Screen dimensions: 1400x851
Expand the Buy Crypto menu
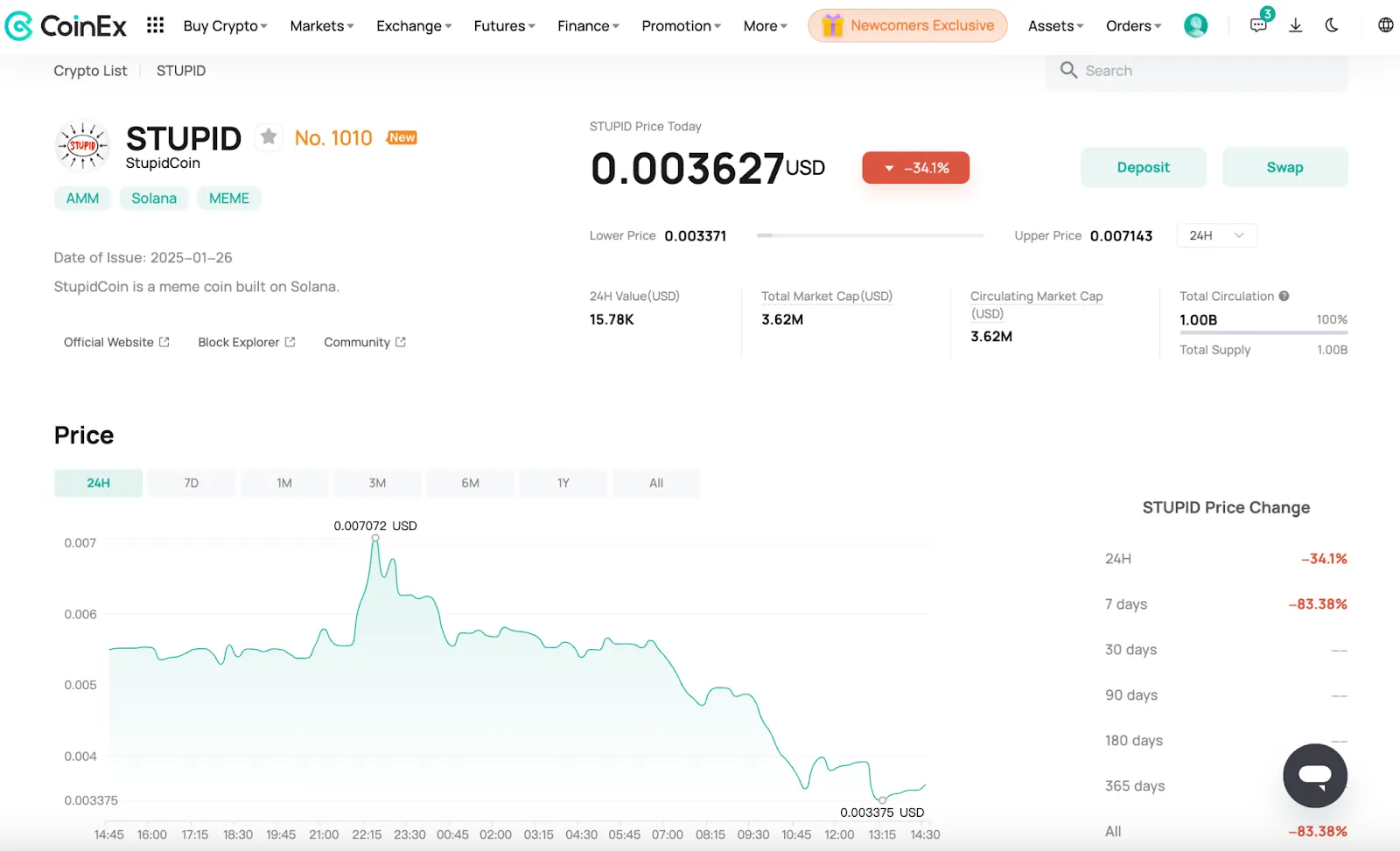[225, 26]
